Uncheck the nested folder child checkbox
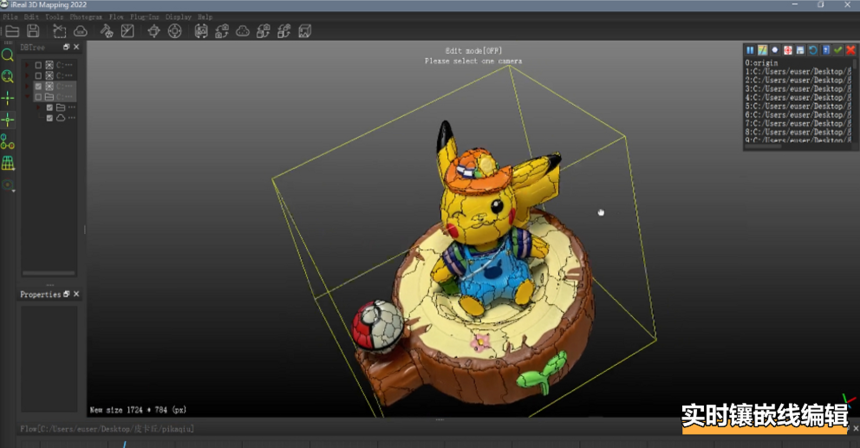The width and height of the screenshot is (860, 448). point(49,107)
